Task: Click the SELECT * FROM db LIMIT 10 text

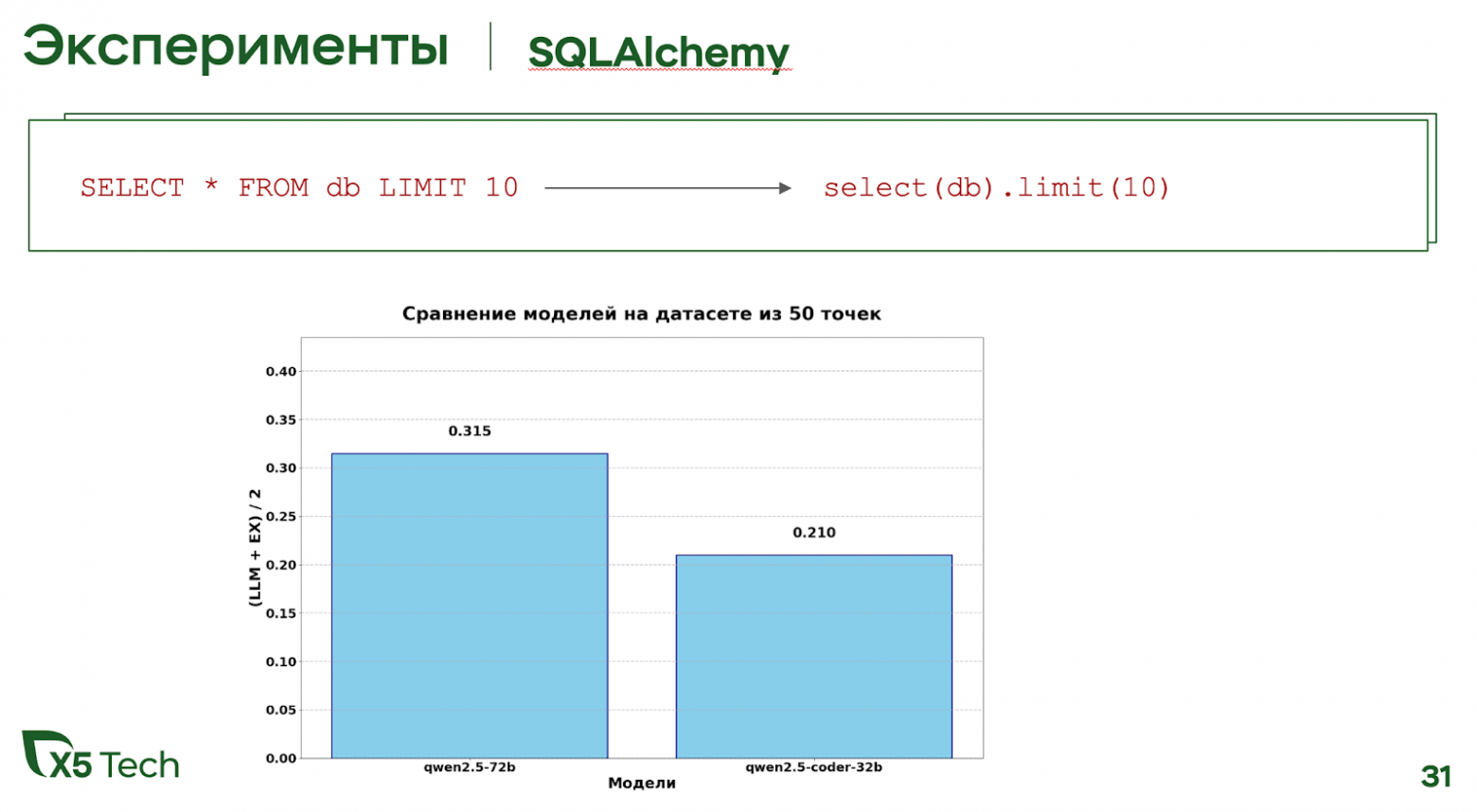Action: click(299, 187)
